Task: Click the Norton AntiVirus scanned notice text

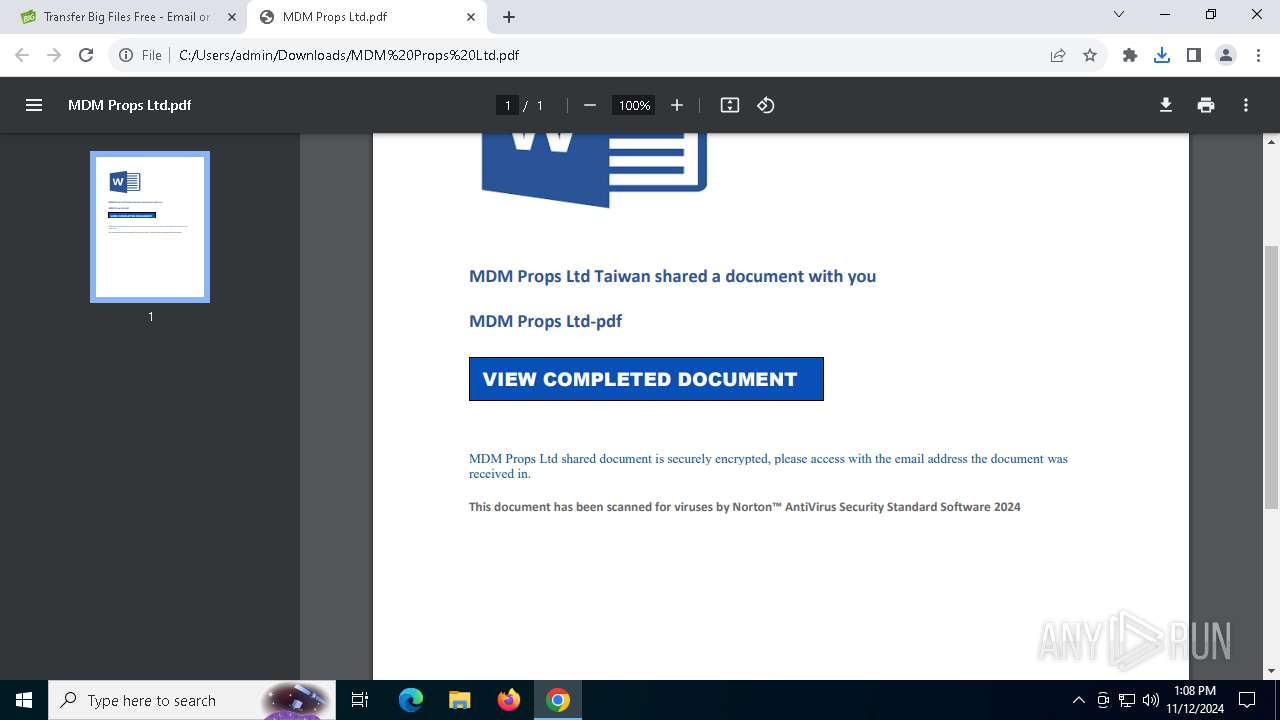Action: click(x=745, y=507)
